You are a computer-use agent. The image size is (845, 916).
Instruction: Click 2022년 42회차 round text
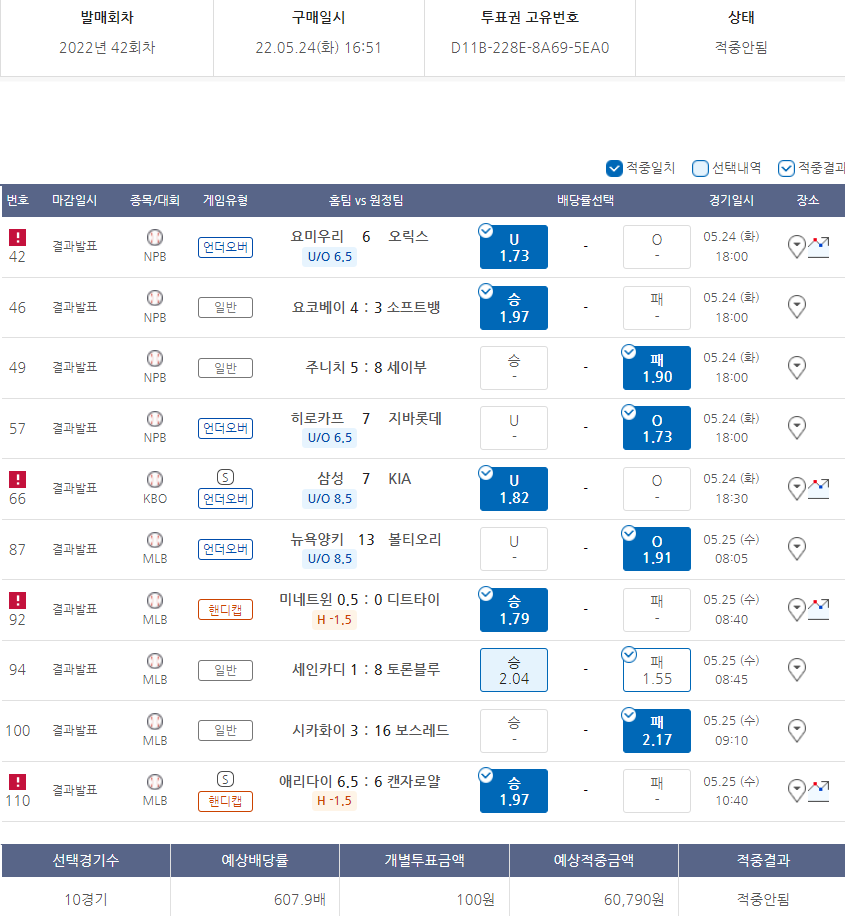107,48
